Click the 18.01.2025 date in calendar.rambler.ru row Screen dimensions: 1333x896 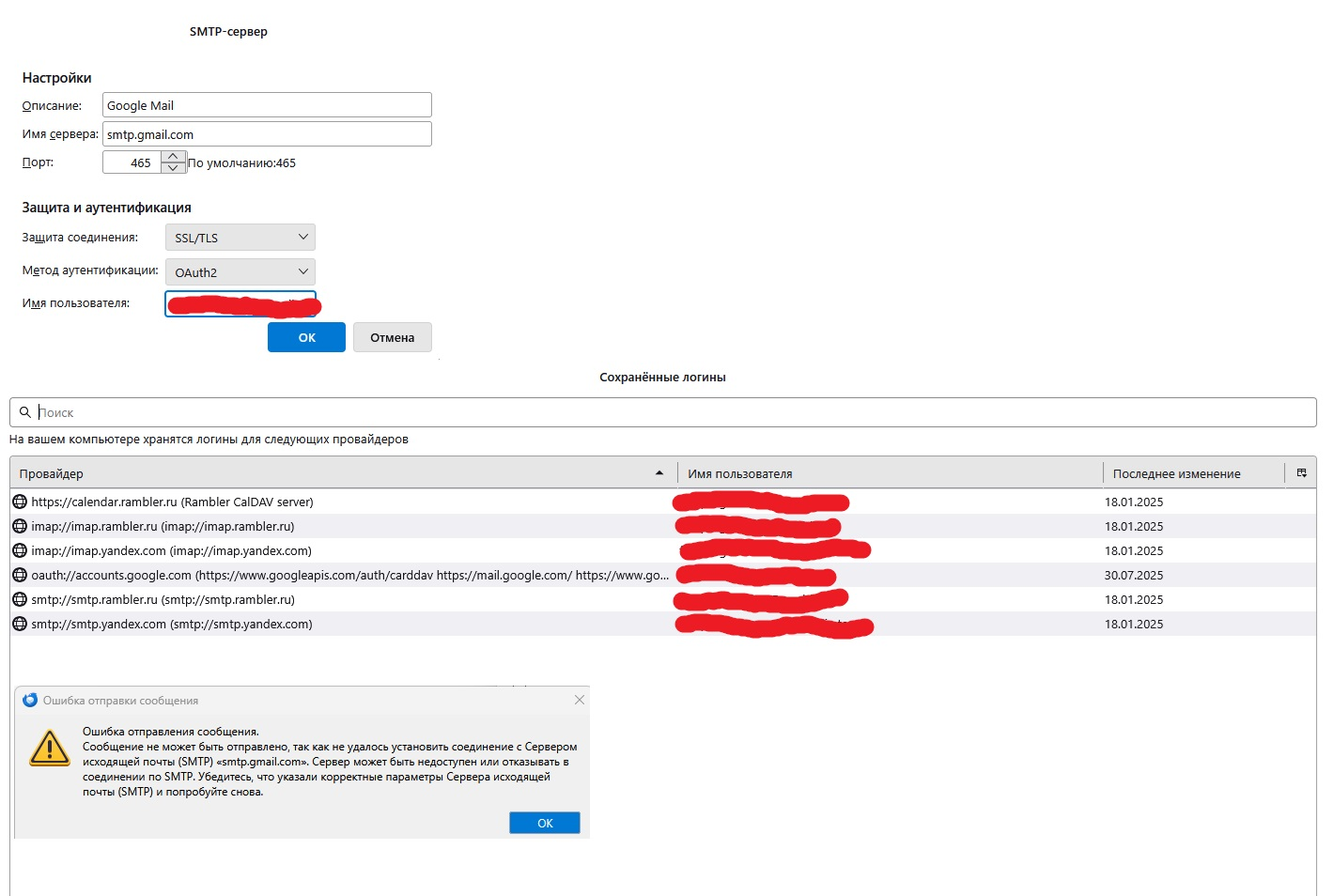tap(1134, 502)
